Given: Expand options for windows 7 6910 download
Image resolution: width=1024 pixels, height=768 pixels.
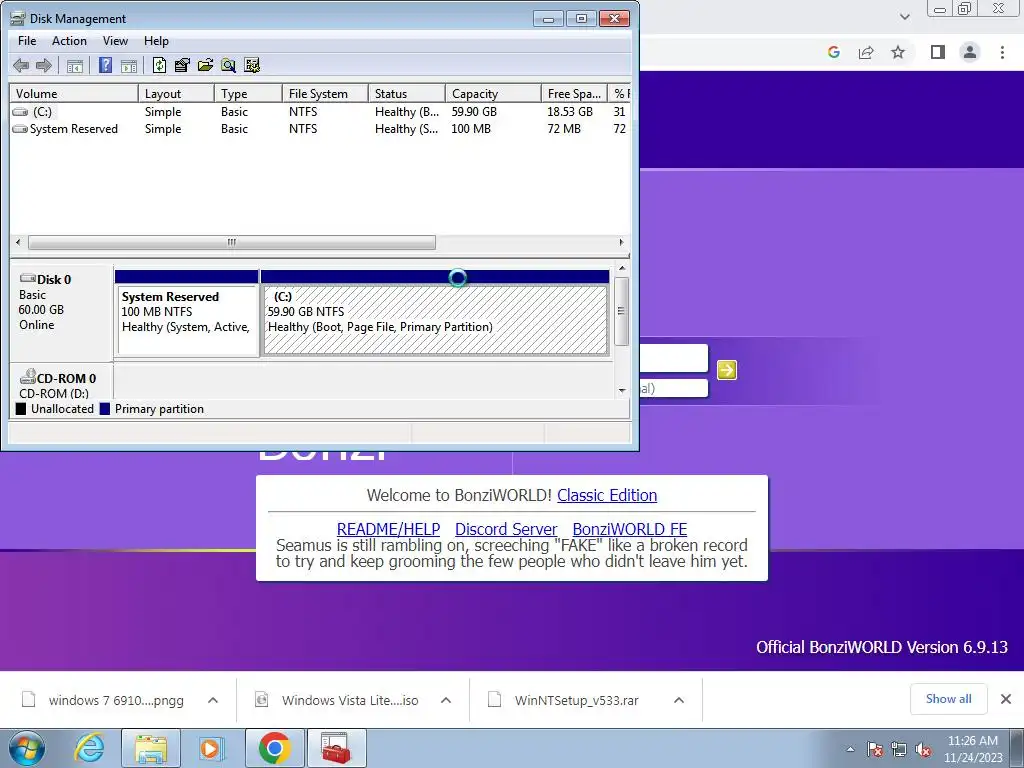Looking at the screenshot, I should click(x=213, y=700).
